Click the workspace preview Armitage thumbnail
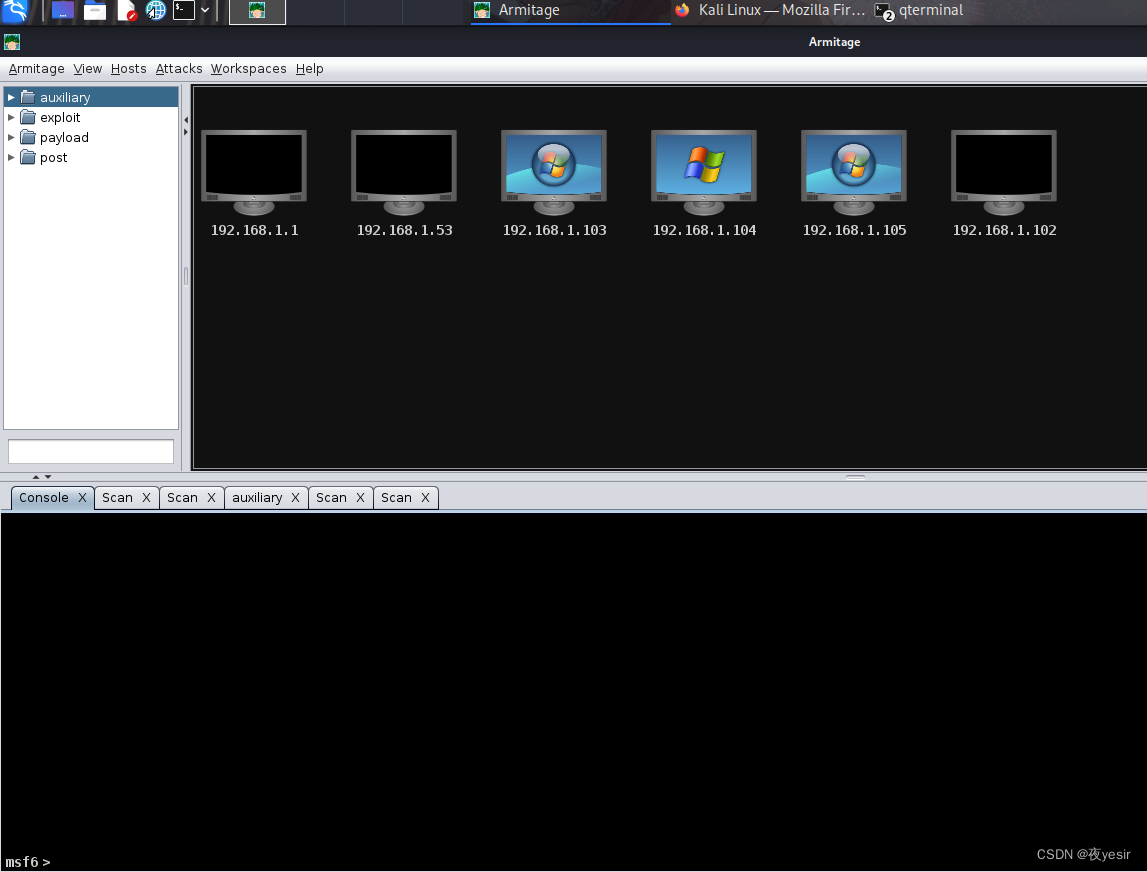This screenshot has width=1147, height=872. [x=257, y=11]
